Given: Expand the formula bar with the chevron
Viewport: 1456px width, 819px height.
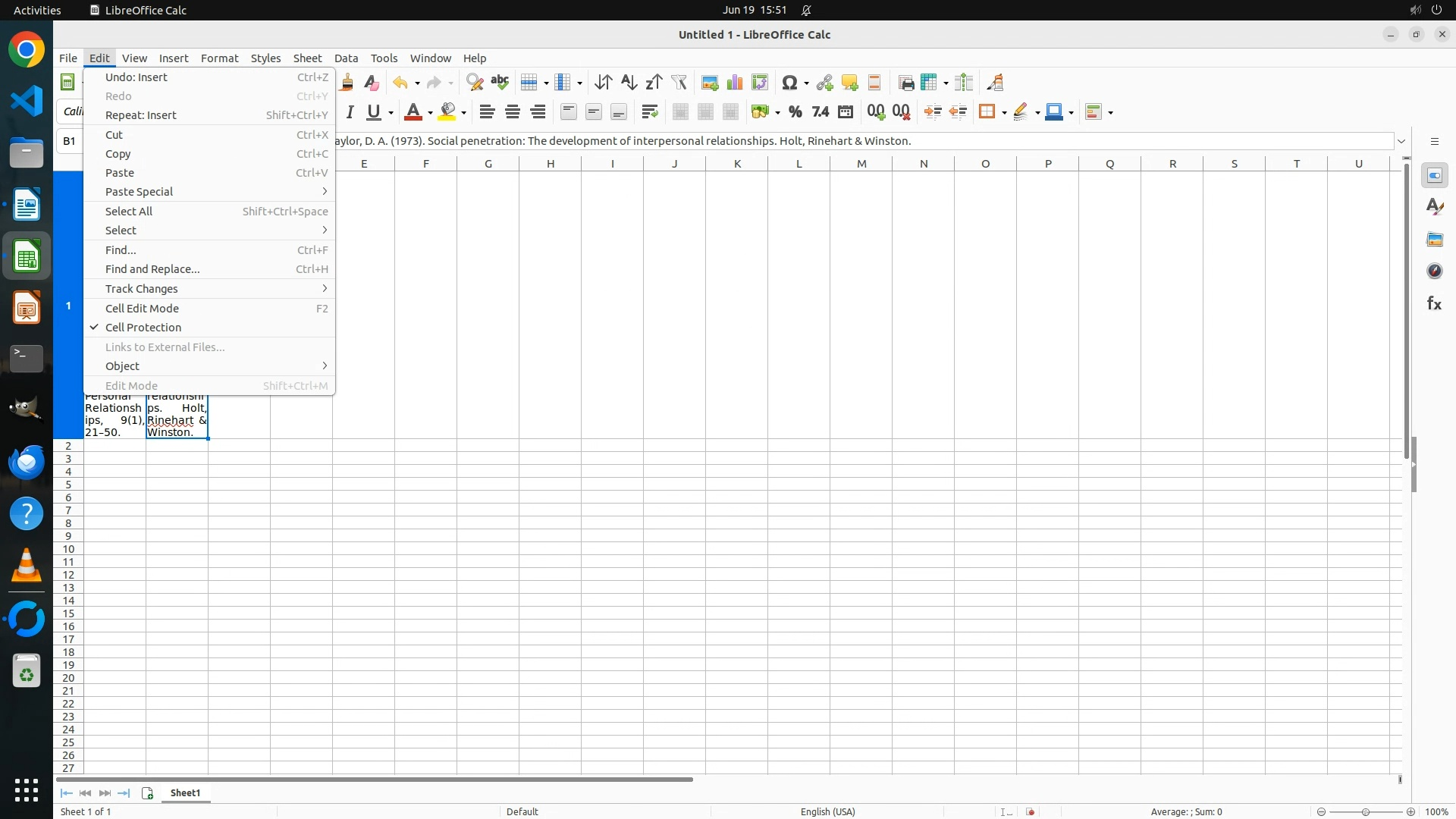Looking at the screenshot, I should (x=1401, y=141).
